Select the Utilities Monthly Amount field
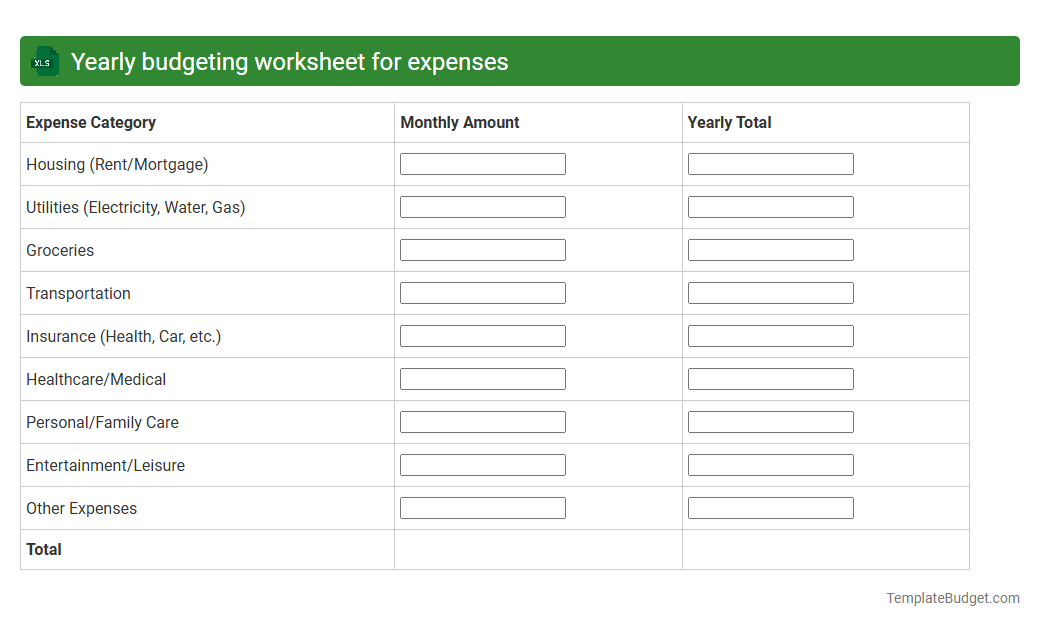The image size is (1040, 627). tap(482, 206)
